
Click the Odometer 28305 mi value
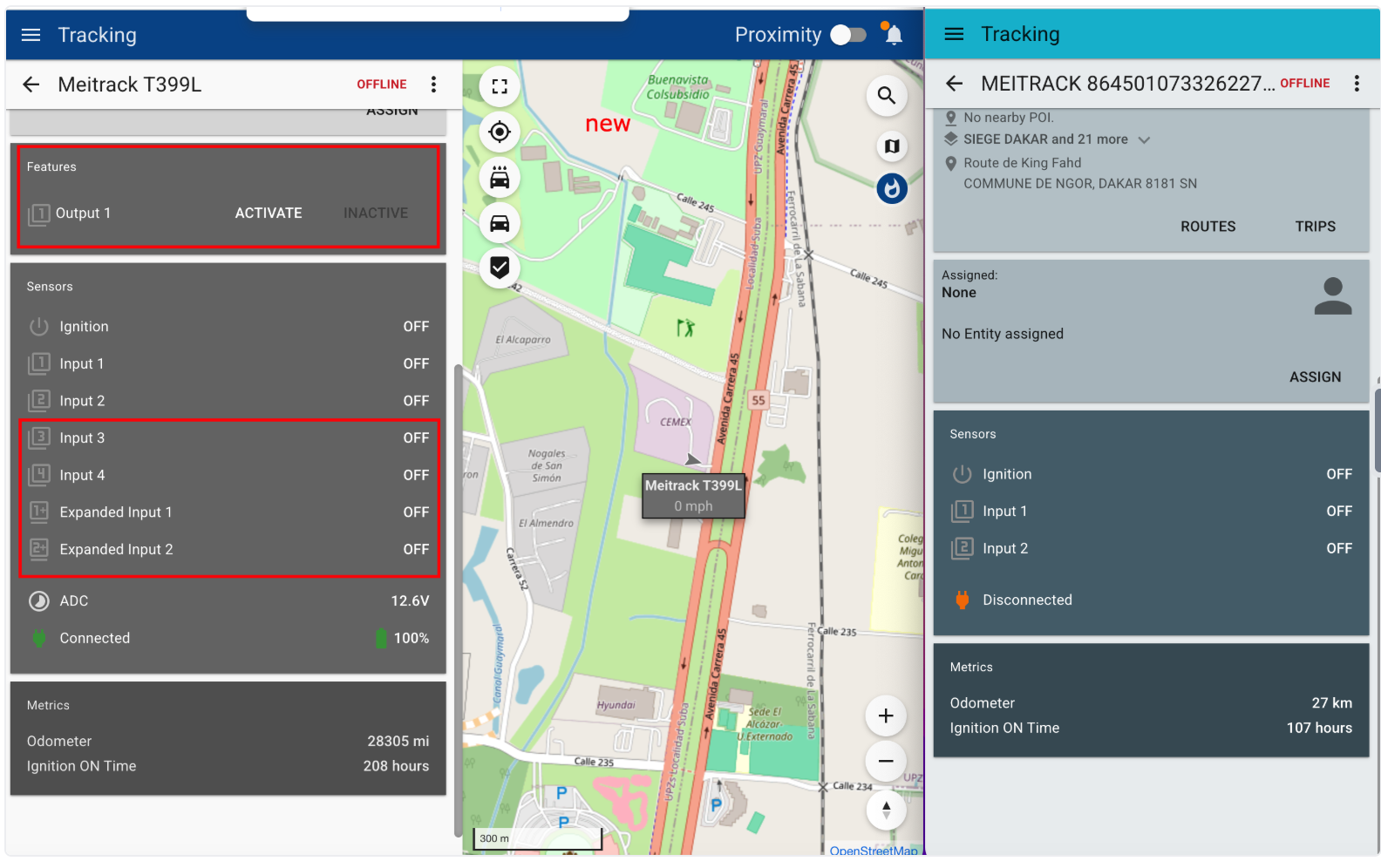398,741
